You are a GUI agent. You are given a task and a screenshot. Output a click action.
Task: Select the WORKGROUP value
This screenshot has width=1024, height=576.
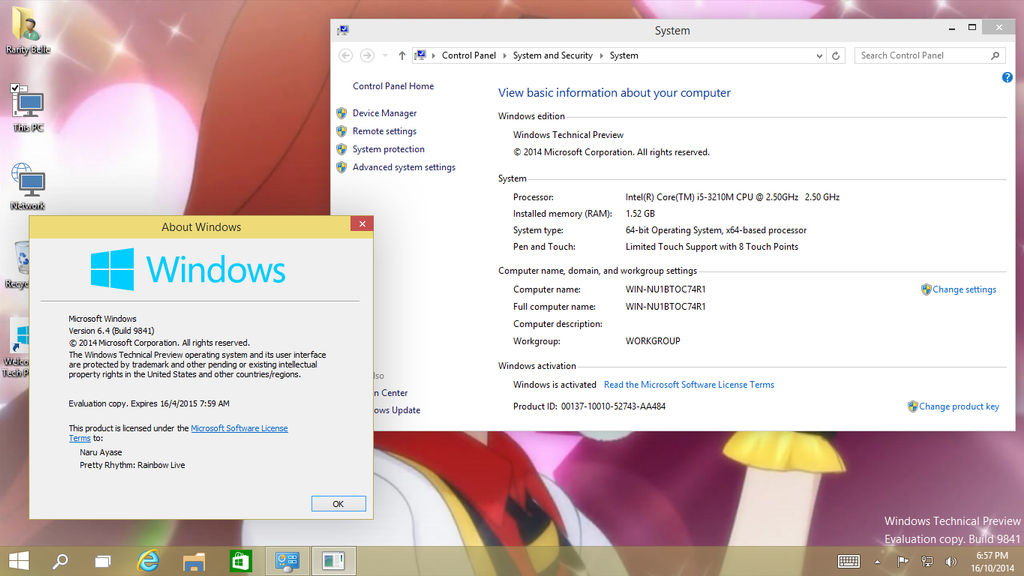652,341
